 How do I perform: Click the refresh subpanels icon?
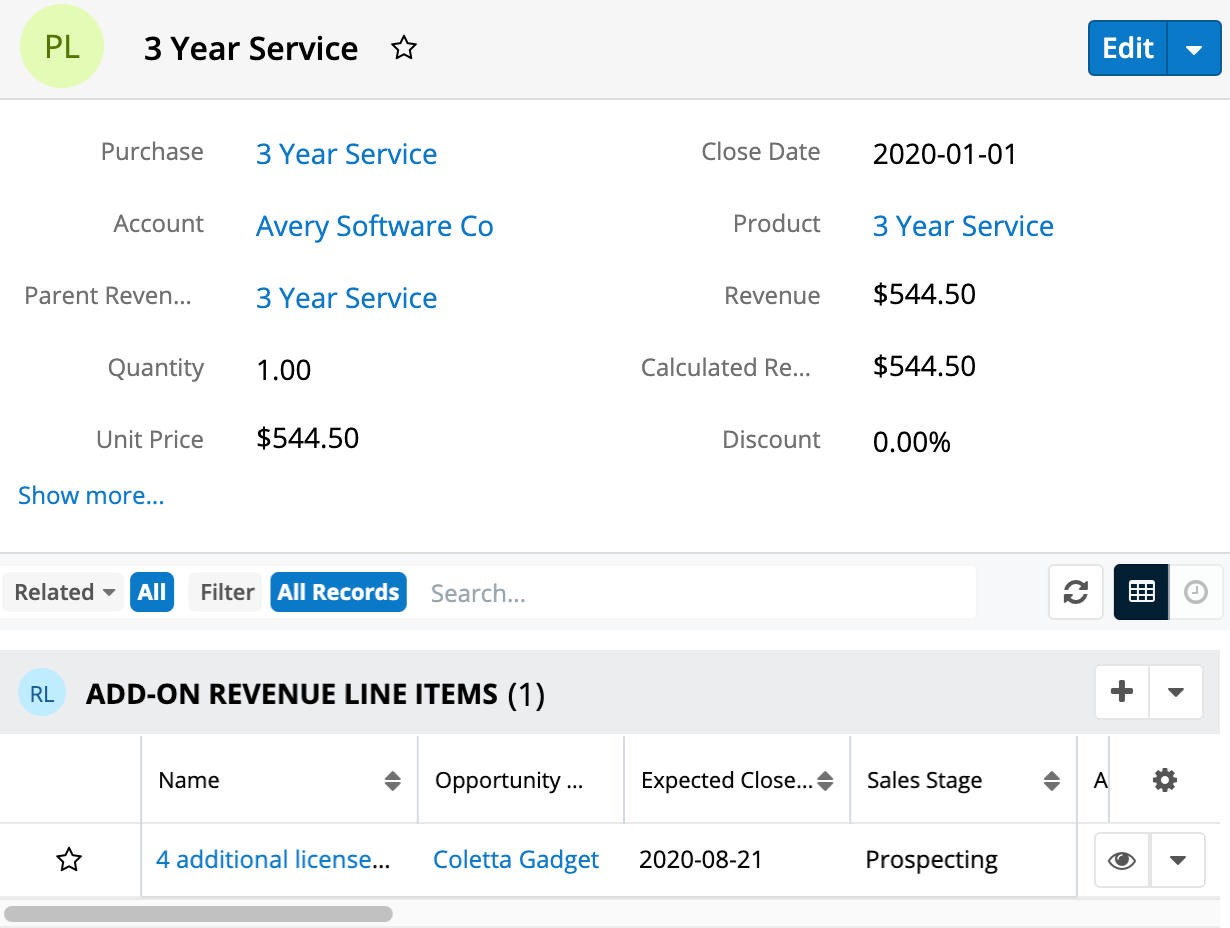coord(1075,592)
